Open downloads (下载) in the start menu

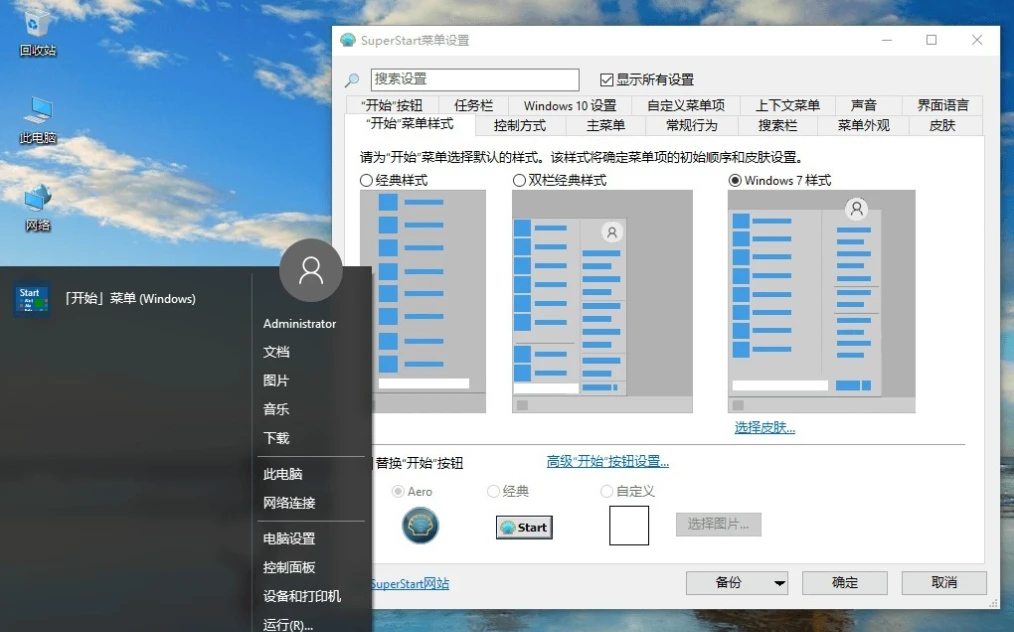tap(276, 438)
